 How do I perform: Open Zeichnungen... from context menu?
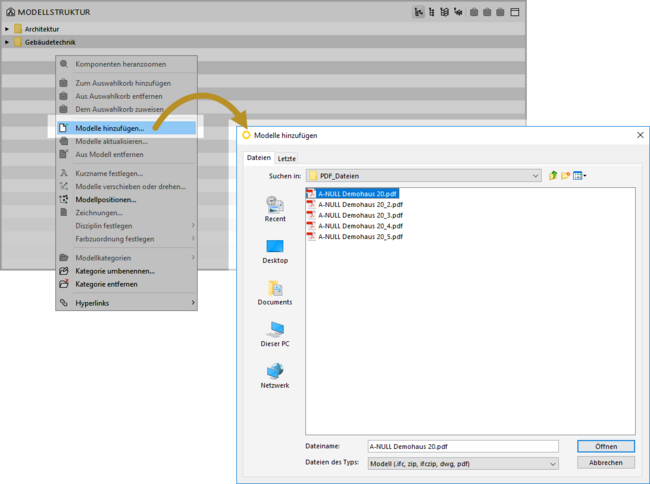coord(126,213)
